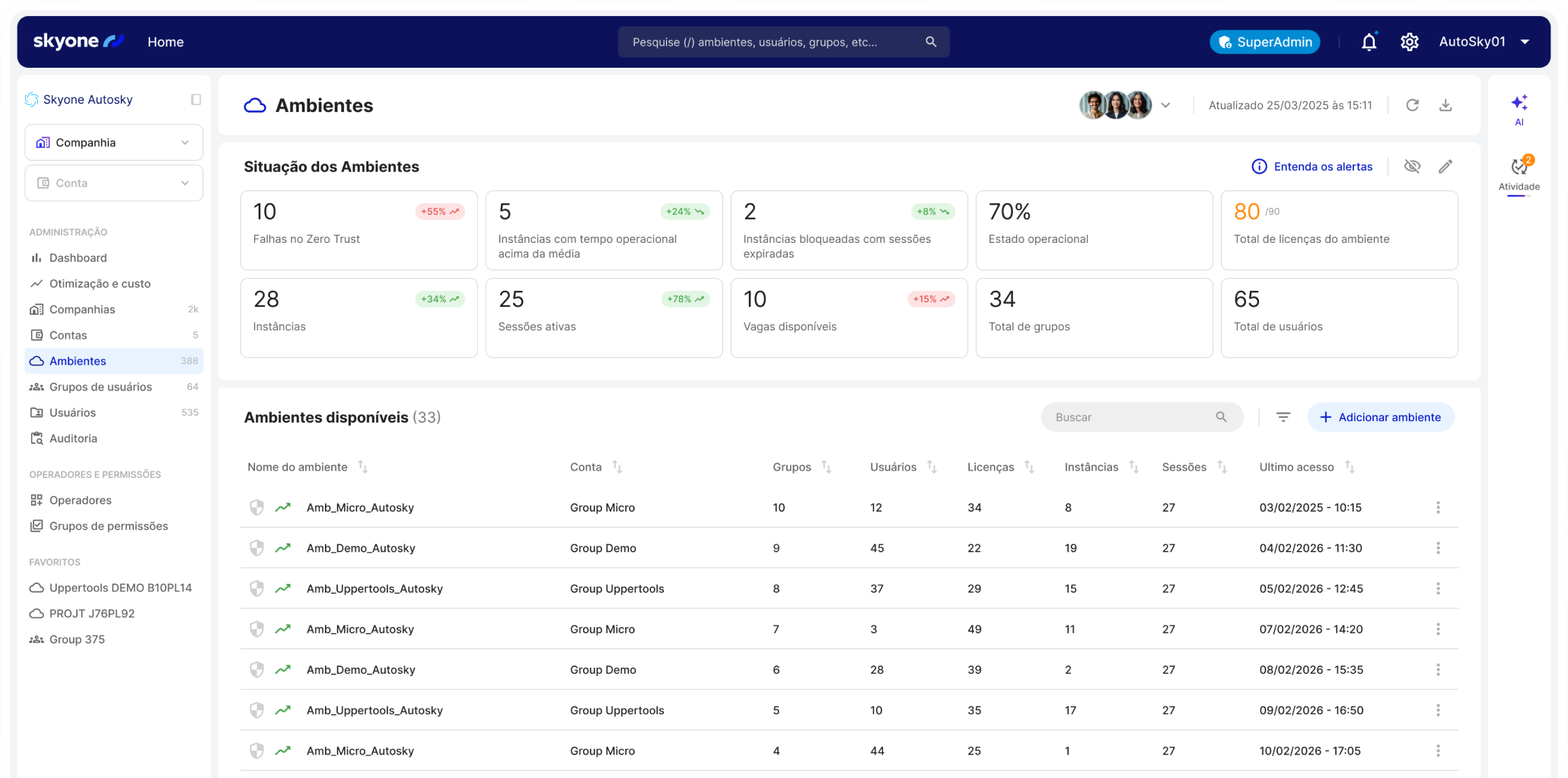Click the download icon in Ambientes header
Viewport: 1568px width, 778px height.
[x=1445, y=105]
